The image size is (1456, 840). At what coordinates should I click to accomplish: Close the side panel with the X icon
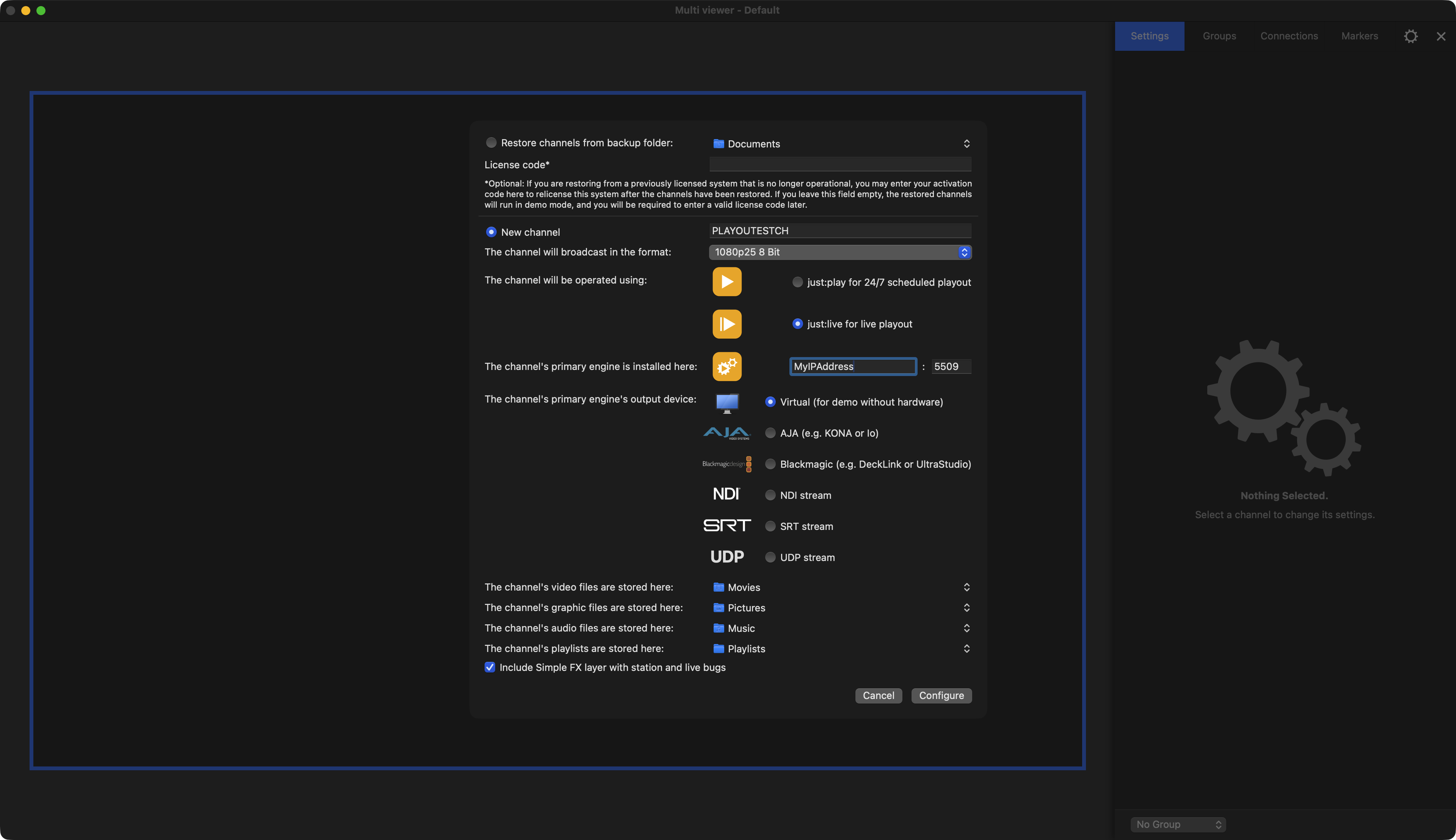coord(1440,36)
